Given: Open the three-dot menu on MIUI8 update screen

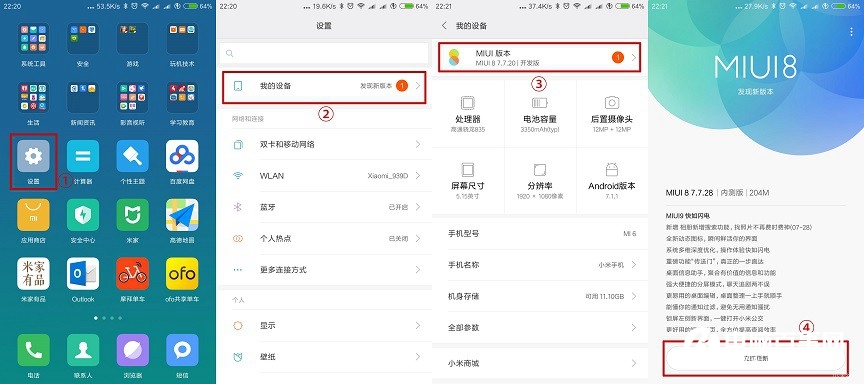Looking at the screenshot, I should tap(851, 32).
